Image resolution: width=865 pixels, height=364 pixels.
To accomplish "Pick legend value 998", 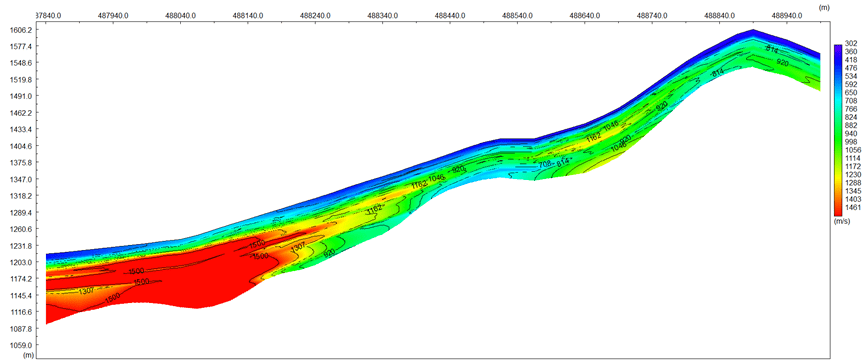I will [x=851, y=142].
